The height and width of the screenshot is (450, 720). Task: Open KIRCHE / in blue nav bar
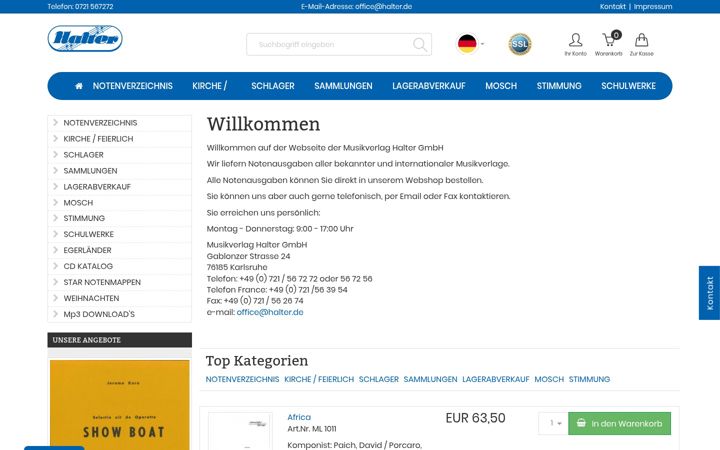[x=209, y=86]
